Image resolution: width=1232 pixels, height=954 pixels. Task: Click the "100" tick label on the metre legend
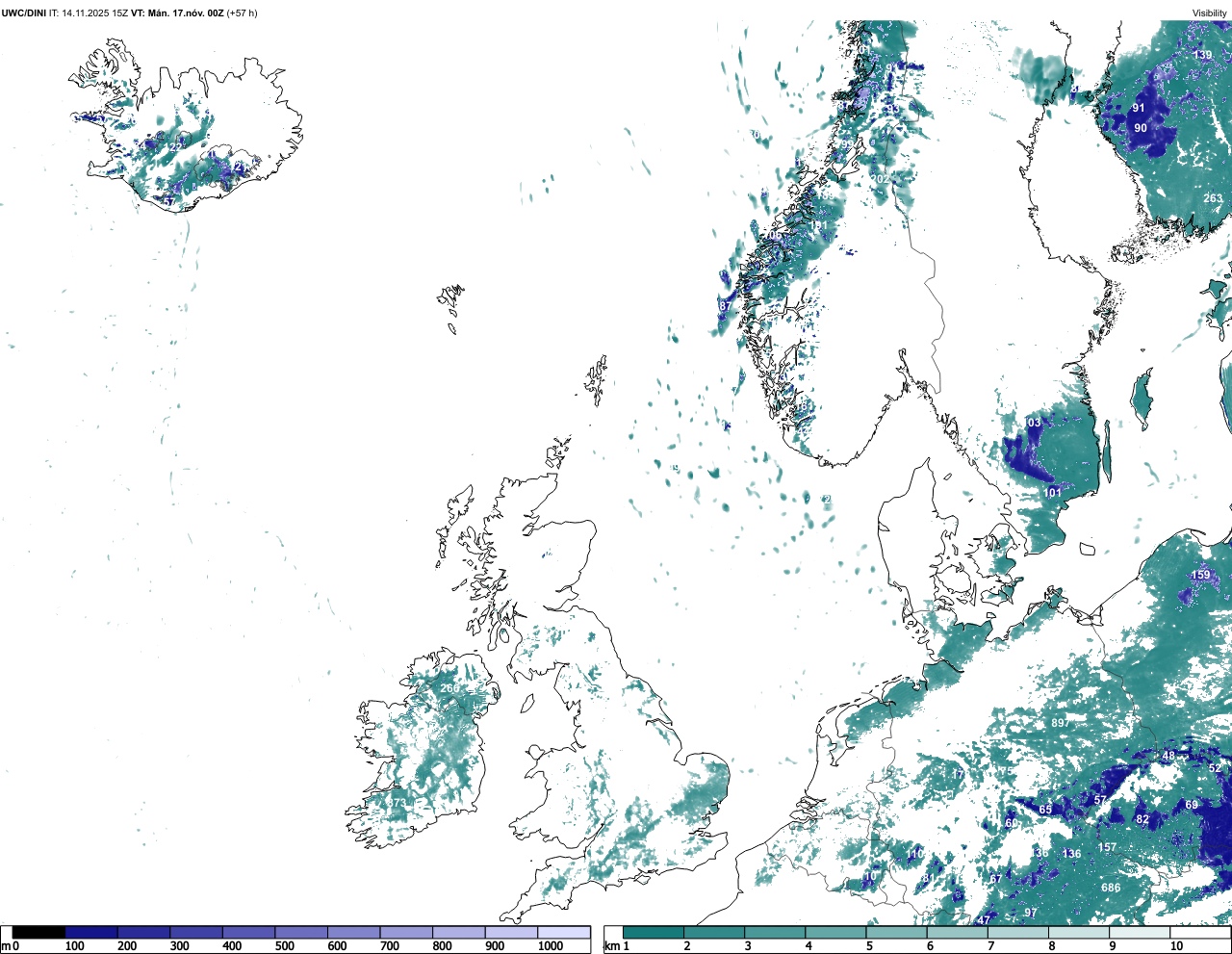point(74,946)
